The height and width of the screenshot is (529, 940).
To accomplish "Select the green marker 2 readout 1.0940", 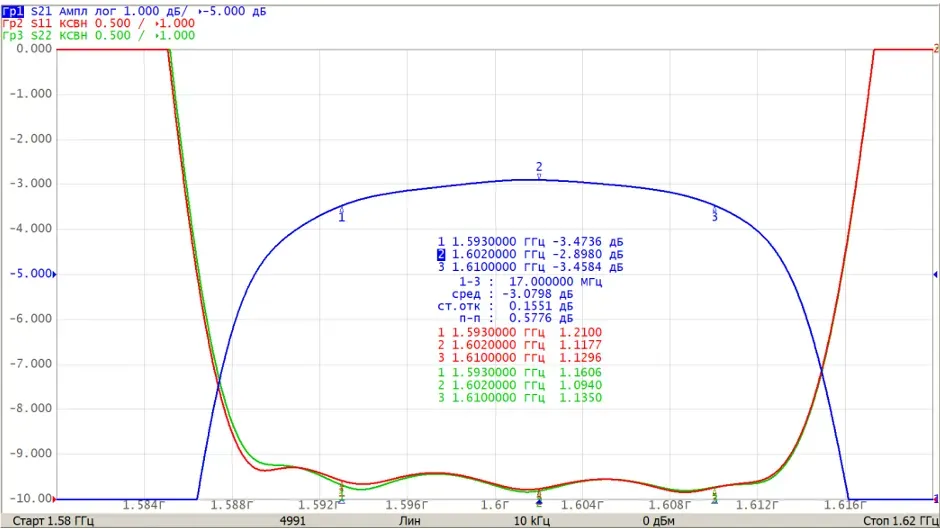I will pyautogui.click(x=580, y=385).
